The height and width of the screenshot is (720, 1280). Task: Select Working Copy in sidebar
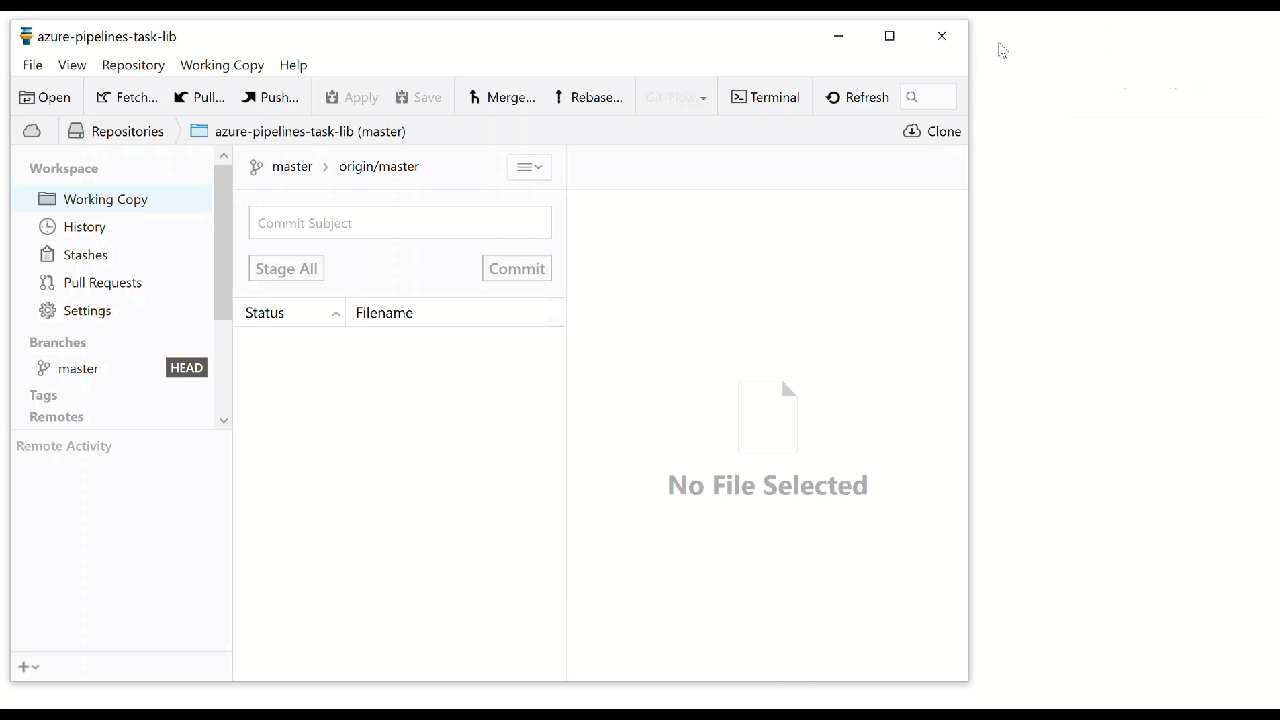tap(112, 199)
